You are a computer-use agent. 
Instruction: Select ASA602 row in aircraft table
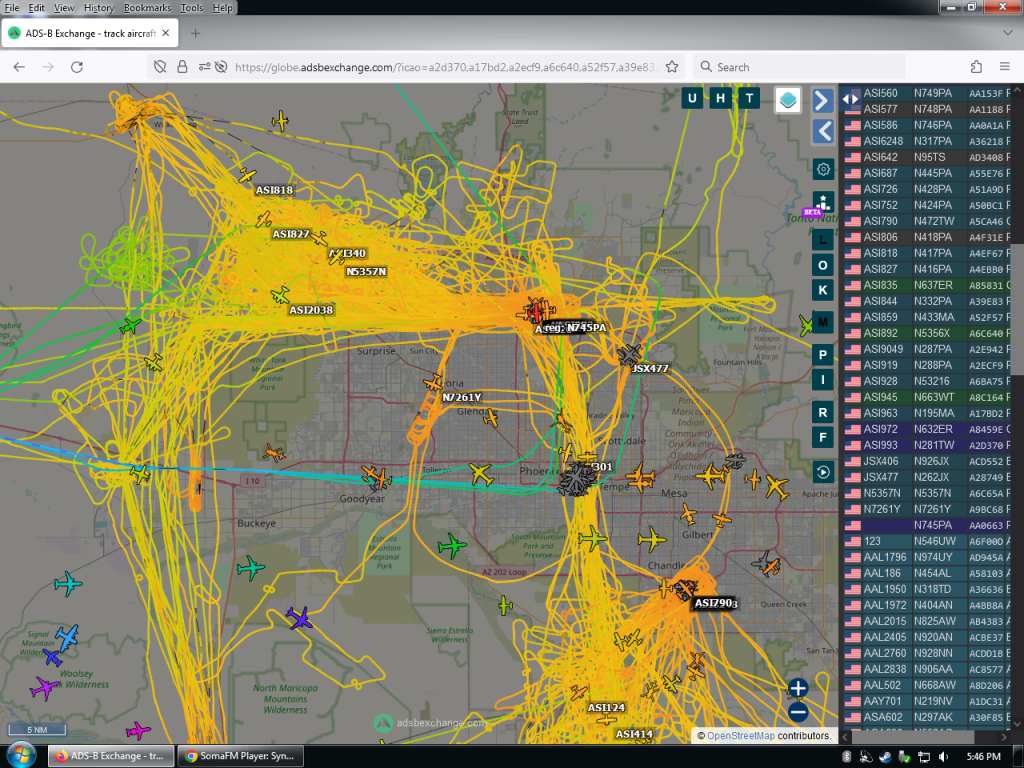coord(926,717)
